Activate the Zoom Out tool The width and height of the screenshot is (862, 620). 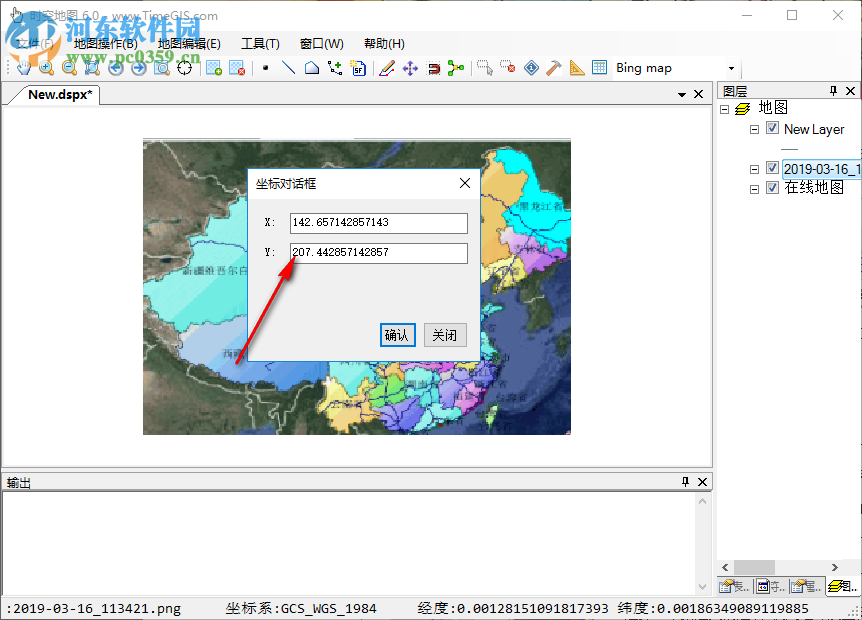tap(68, 67)
